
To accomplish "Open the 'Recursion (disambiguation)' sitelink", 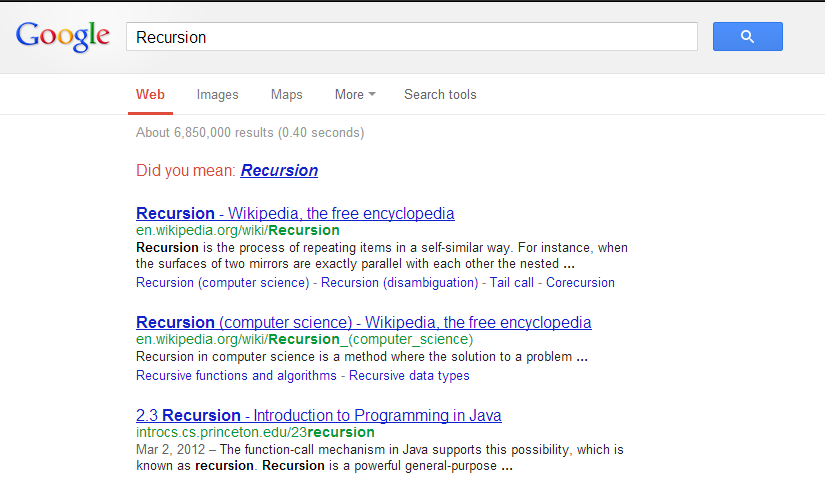I will coord(399,283).
